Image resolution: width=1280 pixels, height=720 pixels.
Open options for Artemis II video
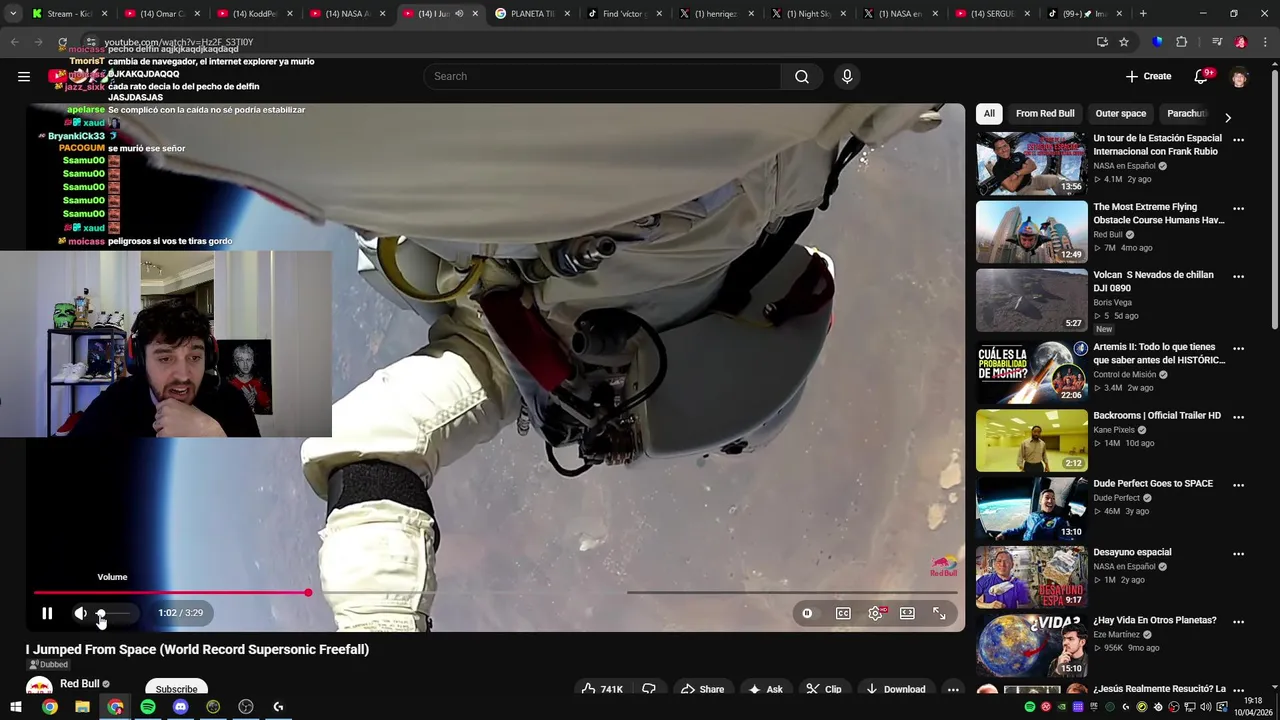tap(1238, 348)
